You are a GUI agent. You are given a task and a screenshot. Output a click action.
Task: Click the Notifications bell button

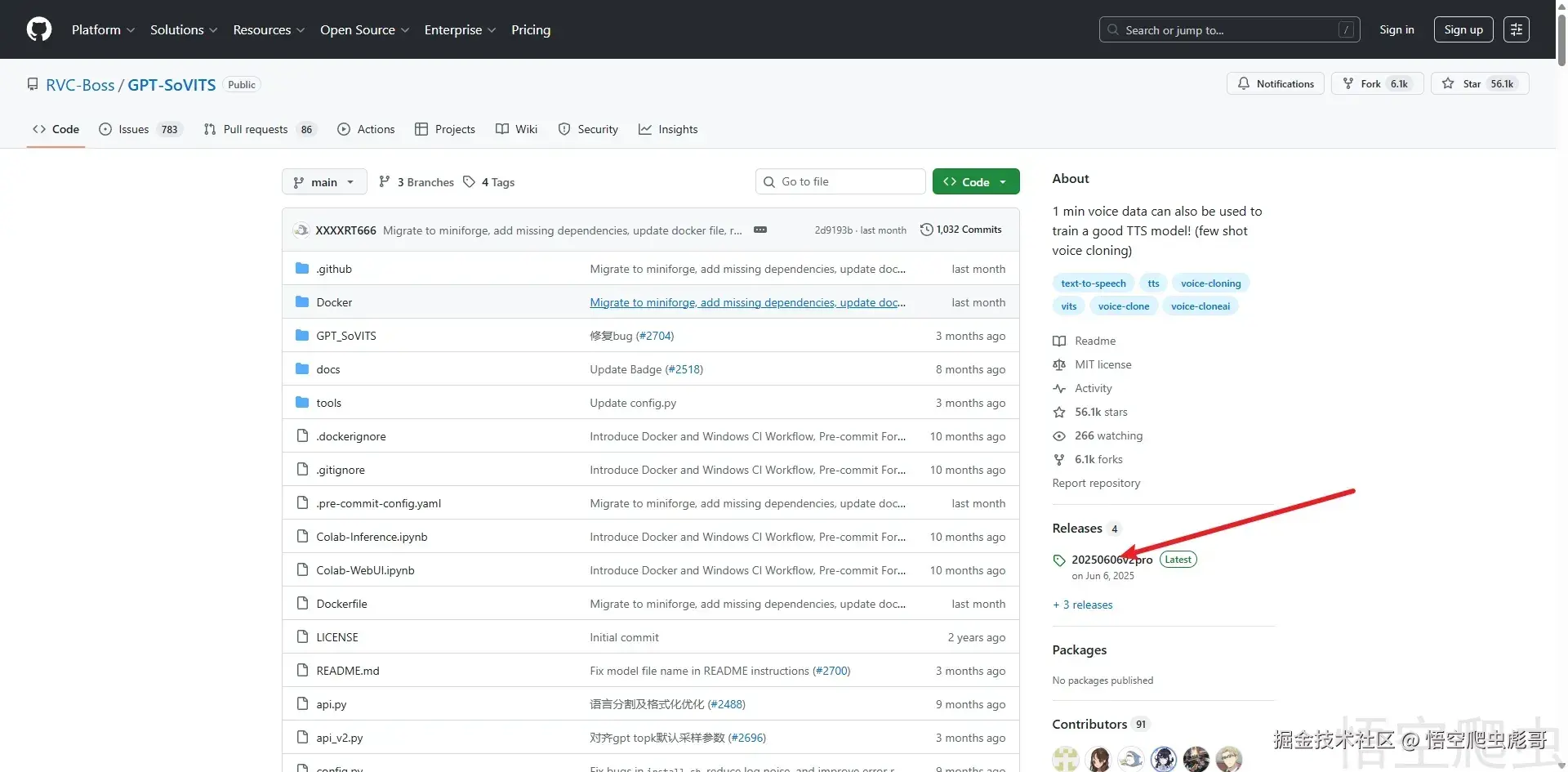point(1276,83)
